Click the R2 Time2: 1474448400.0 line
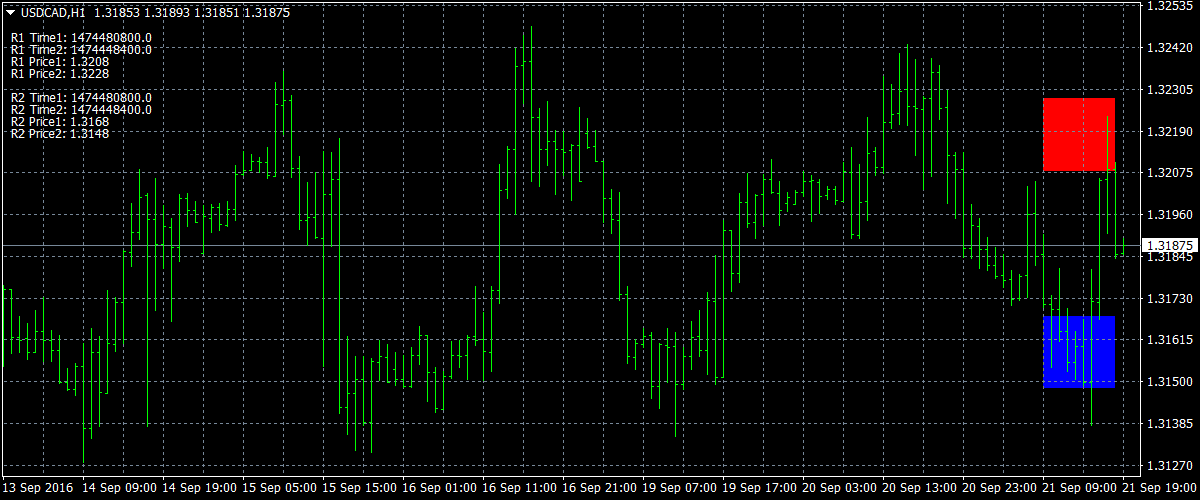The height and width of the screenshot is (500, 1200). tap(81, 110)
